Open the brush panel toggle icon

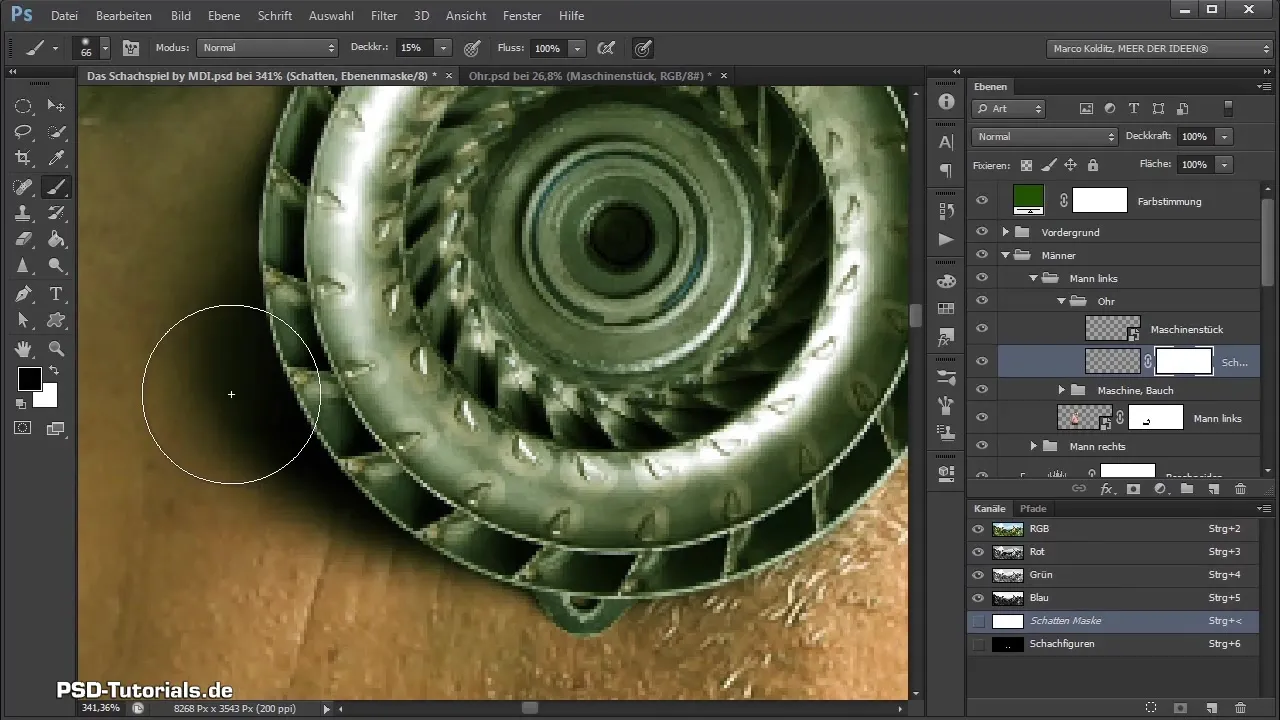click(x=130, y=48)
